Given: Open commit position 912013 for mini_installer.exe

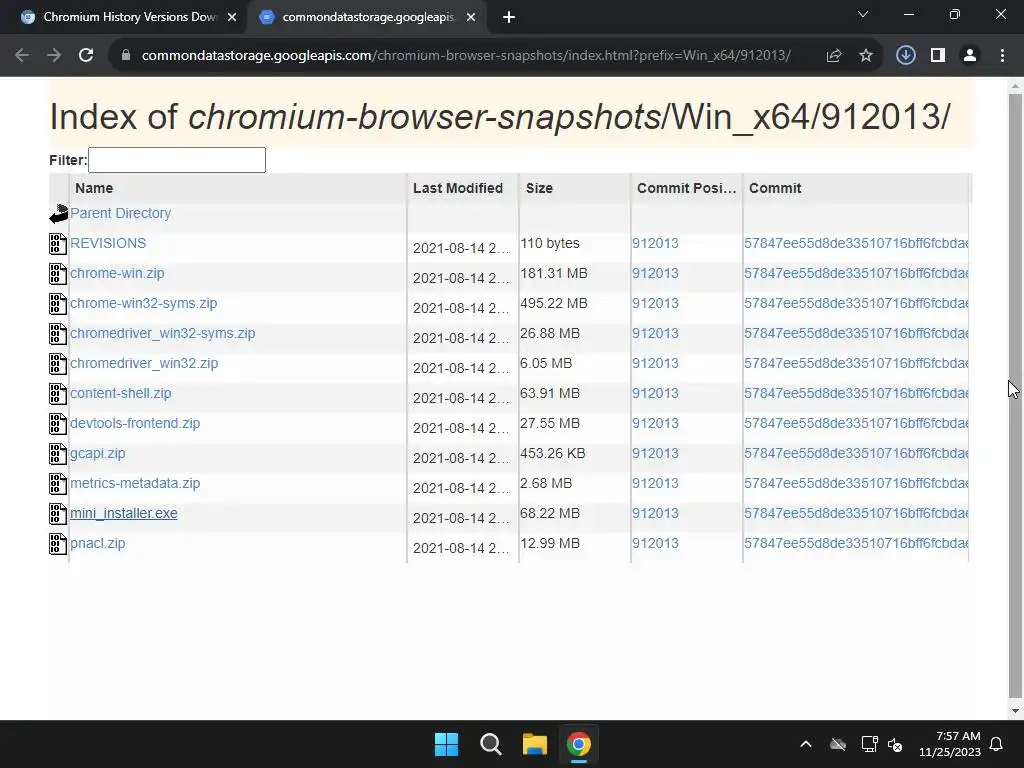Looking at the screenshot, I should tap(655, 513).
